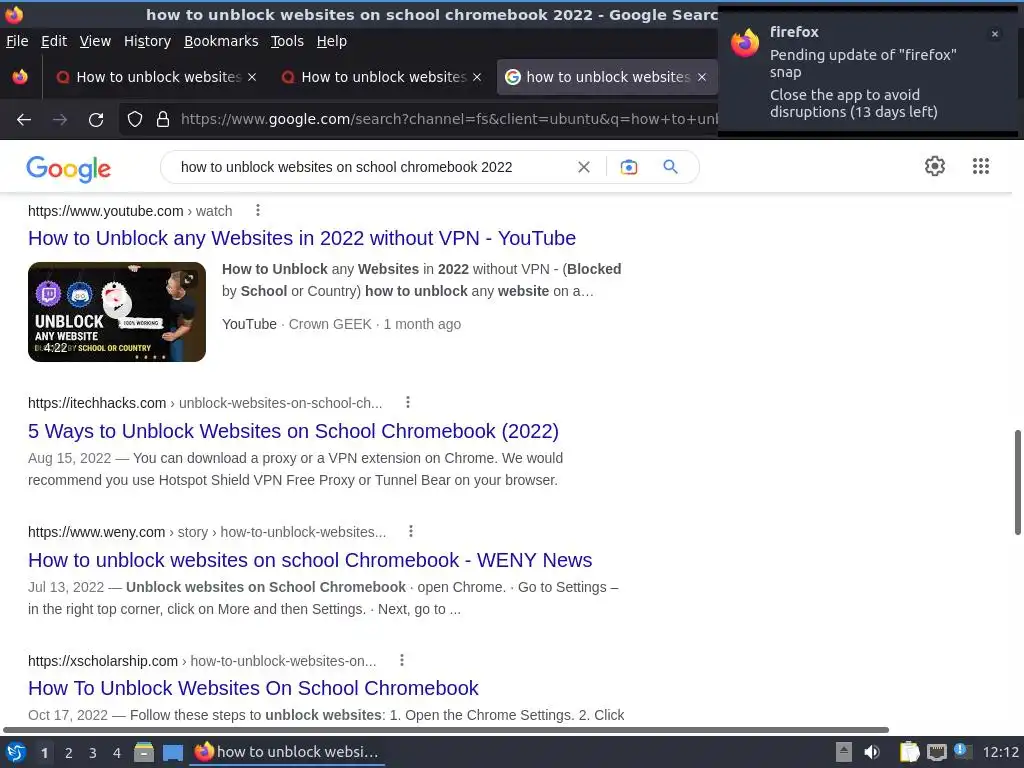
Task: Close the active Google search tab
Action: 702,77
